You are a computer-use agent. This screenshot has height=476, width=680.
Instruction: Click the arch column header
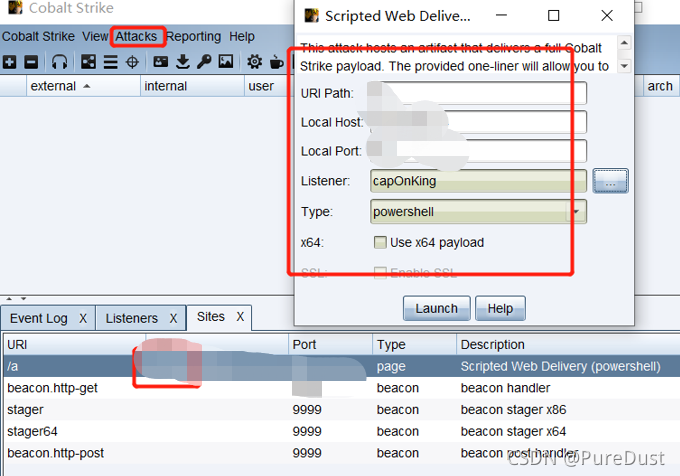coord(660,86)
